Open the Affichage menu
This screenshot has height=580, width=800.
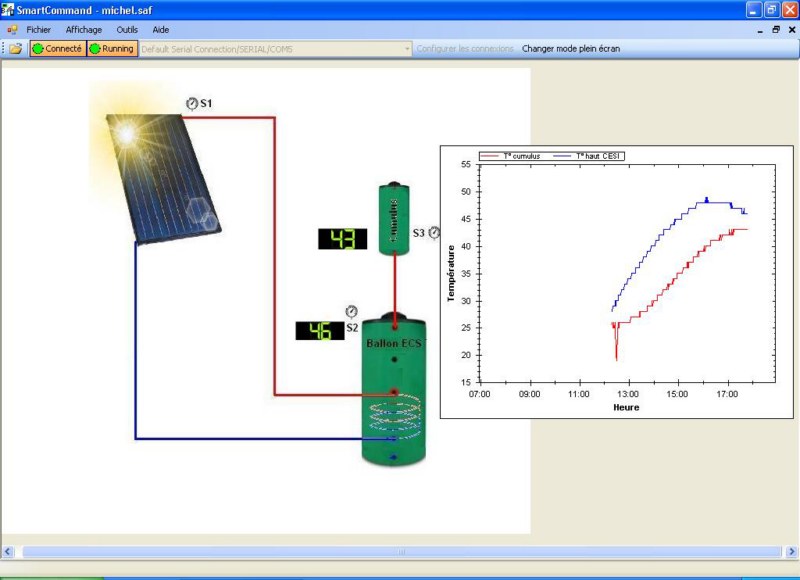pyautogui.click(x=84, y=30)
